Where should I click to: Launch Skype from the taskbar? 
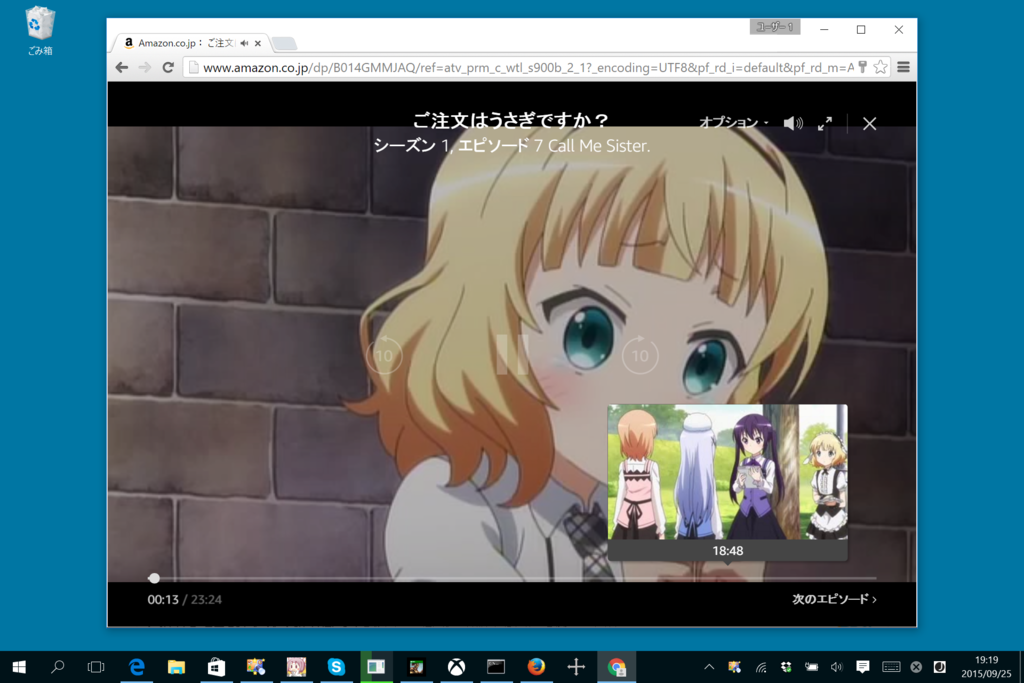[x=336, y=667]
